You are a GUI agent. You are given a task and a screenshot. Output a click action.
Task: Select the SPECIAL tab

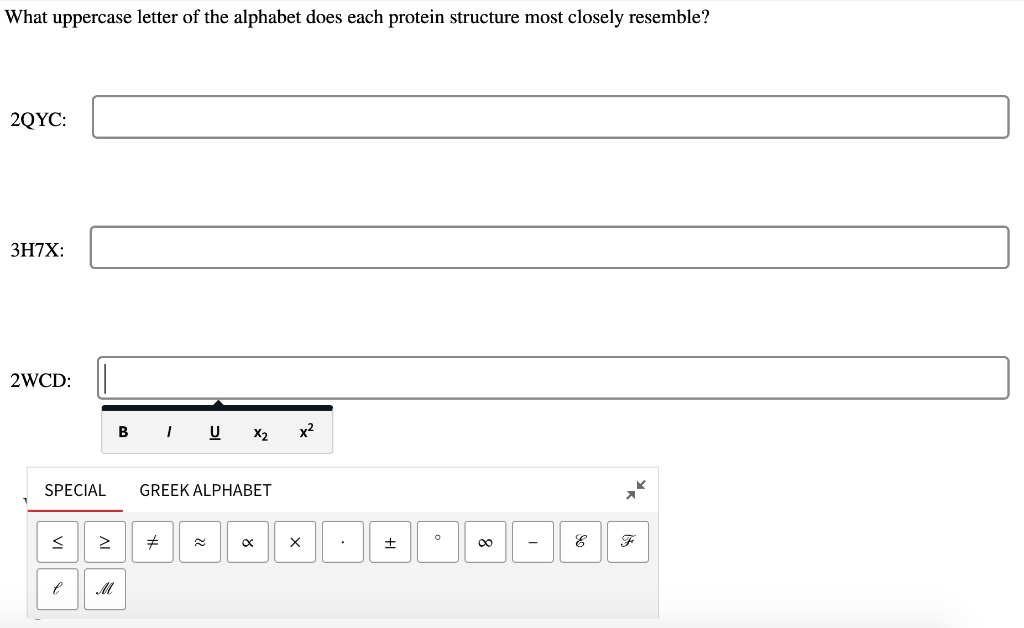[75, 490]
